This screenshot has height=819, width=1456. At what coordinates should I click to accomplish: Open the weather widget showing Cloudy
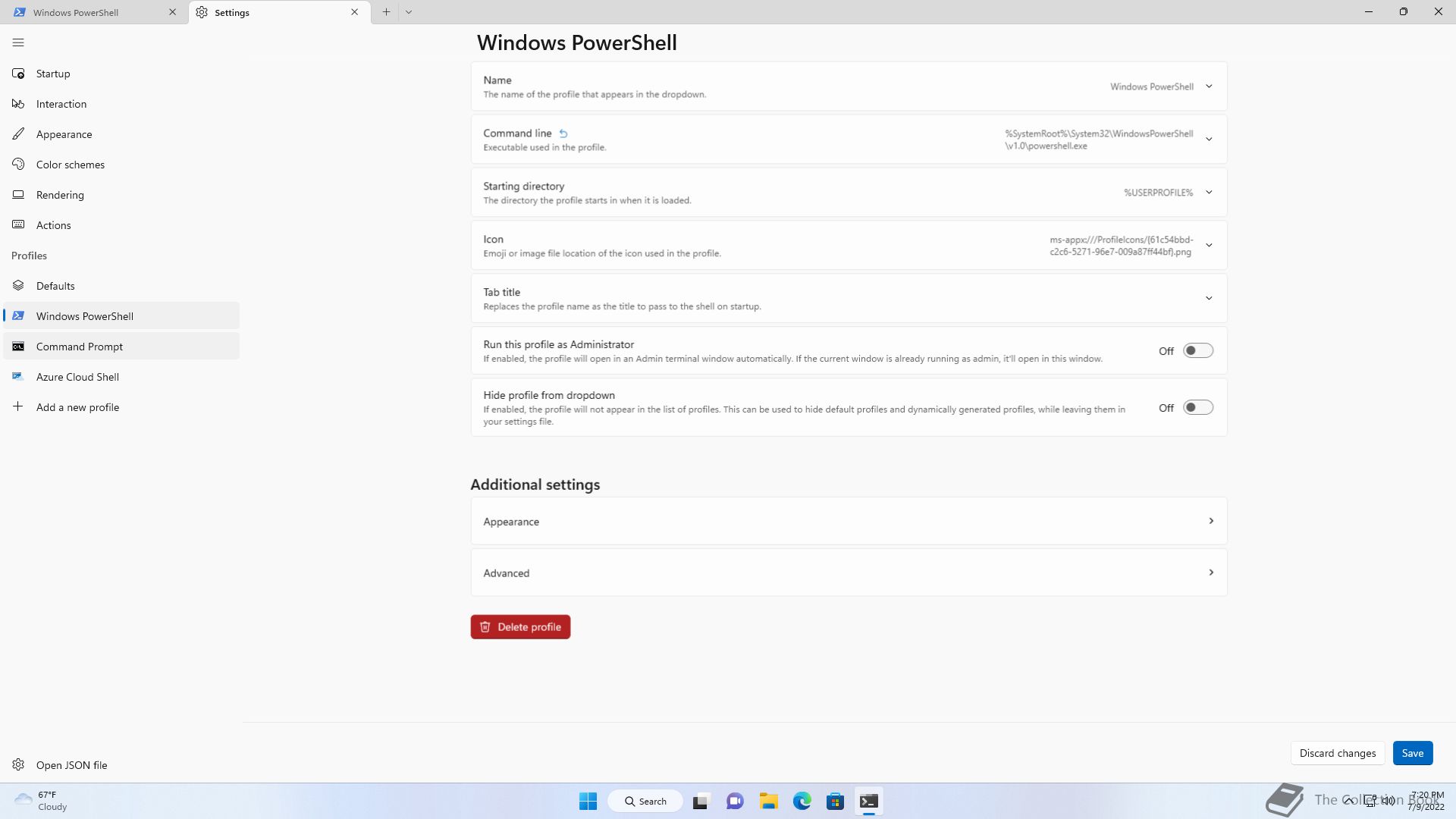point(42,801)
